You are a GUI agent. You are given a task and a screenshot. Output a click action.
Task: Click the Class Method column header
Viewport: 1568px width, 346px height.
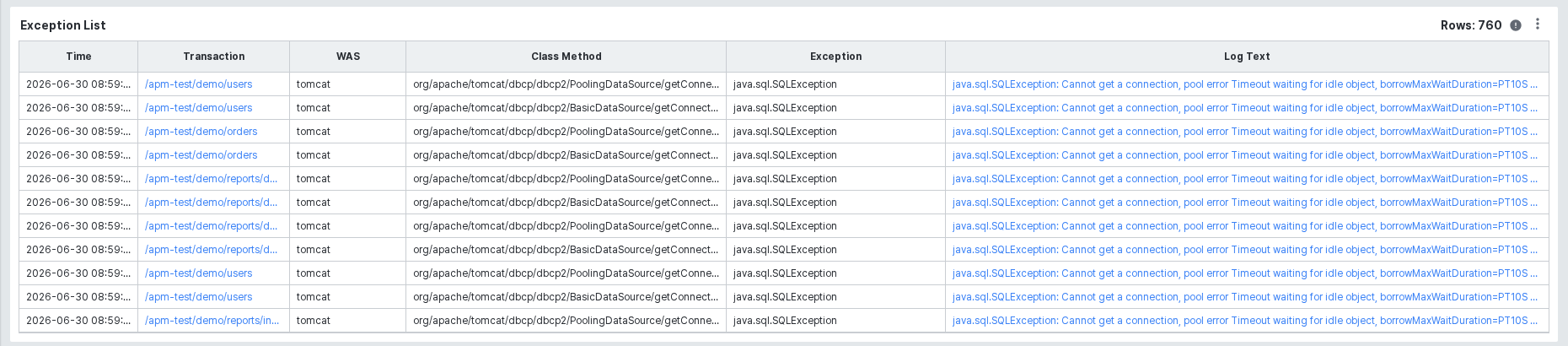(567, 57)
